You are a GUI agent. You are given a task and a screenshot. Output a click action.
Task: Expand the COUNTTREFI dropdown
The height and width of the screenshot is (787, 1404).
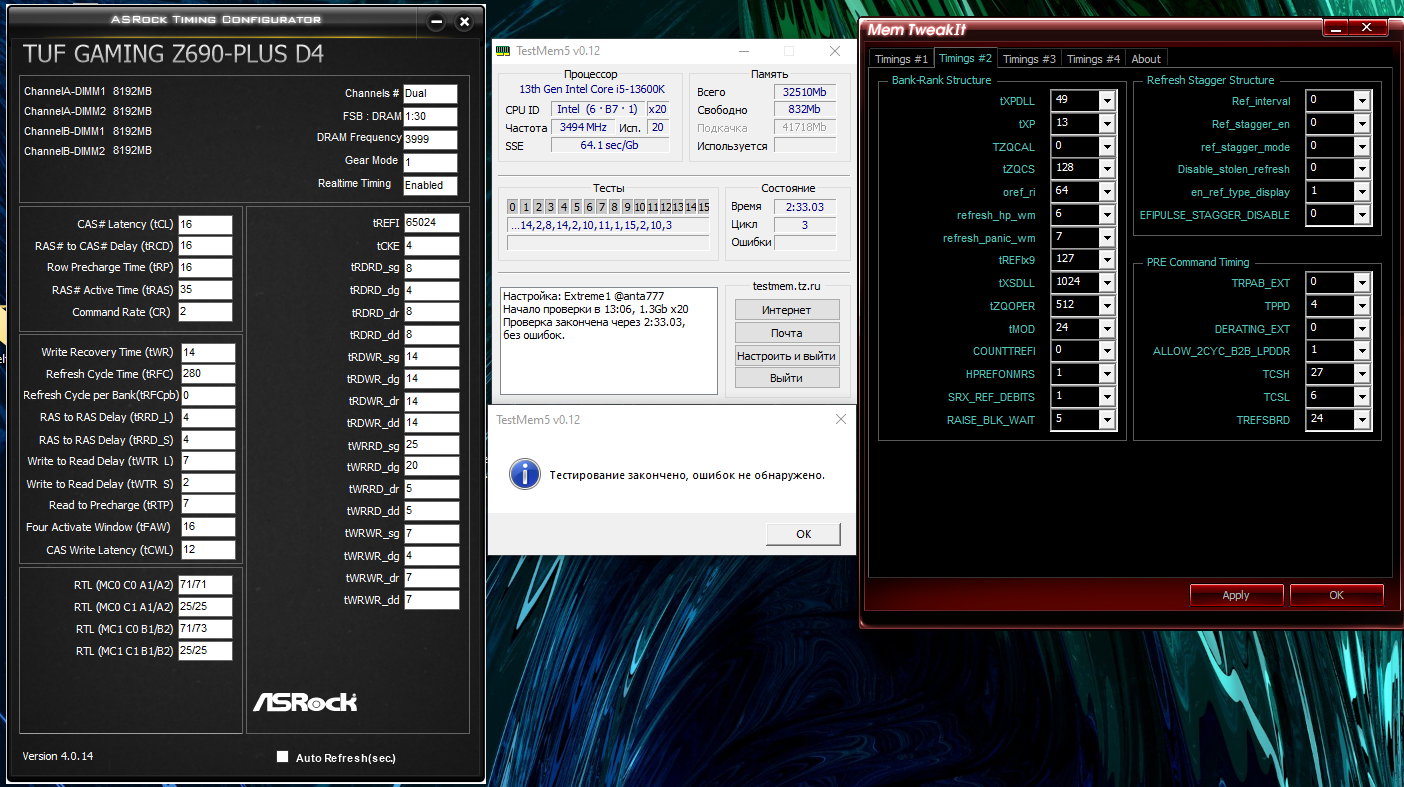pos(1107,351)
